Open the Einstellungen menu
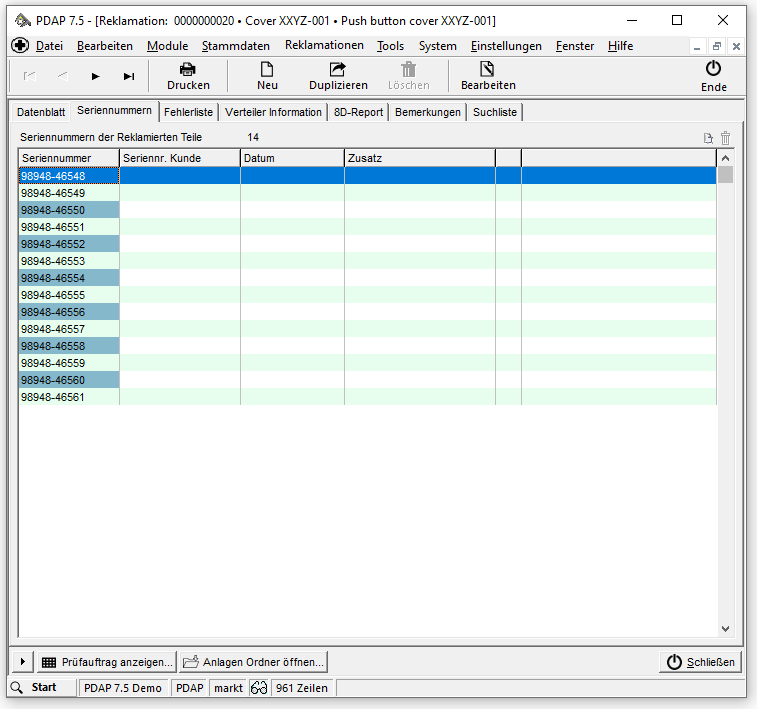This screenshot has width=757, height=709. coord(506,46)
